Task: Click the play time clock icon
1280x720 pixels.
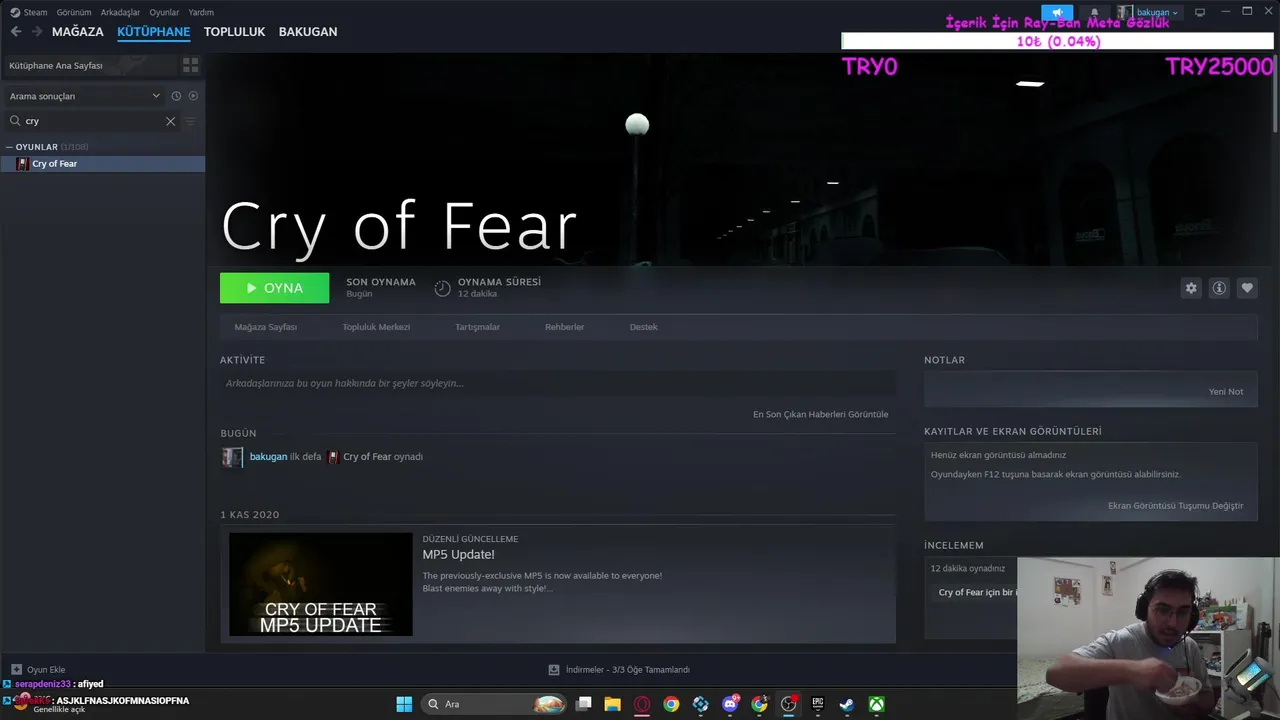Action: tap(442, 288)
